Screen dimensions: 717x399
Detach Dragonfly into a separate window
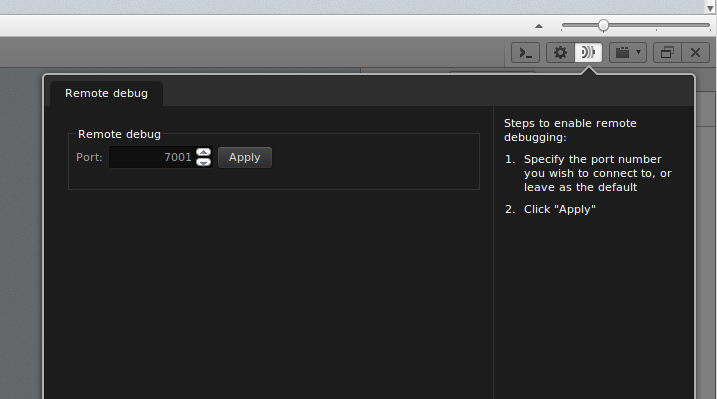pos(667,53)
